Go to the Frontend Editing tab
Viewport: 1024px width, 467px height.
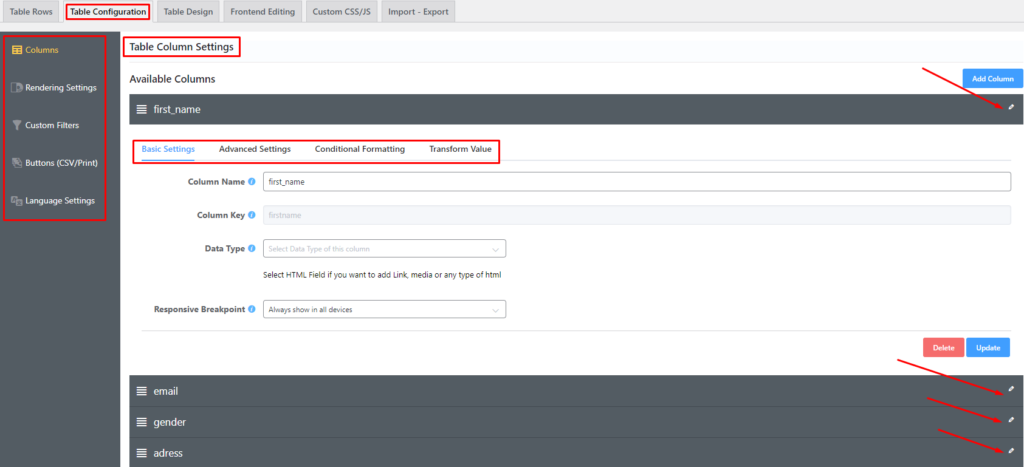pyautogui.click(x=263, y=12)
